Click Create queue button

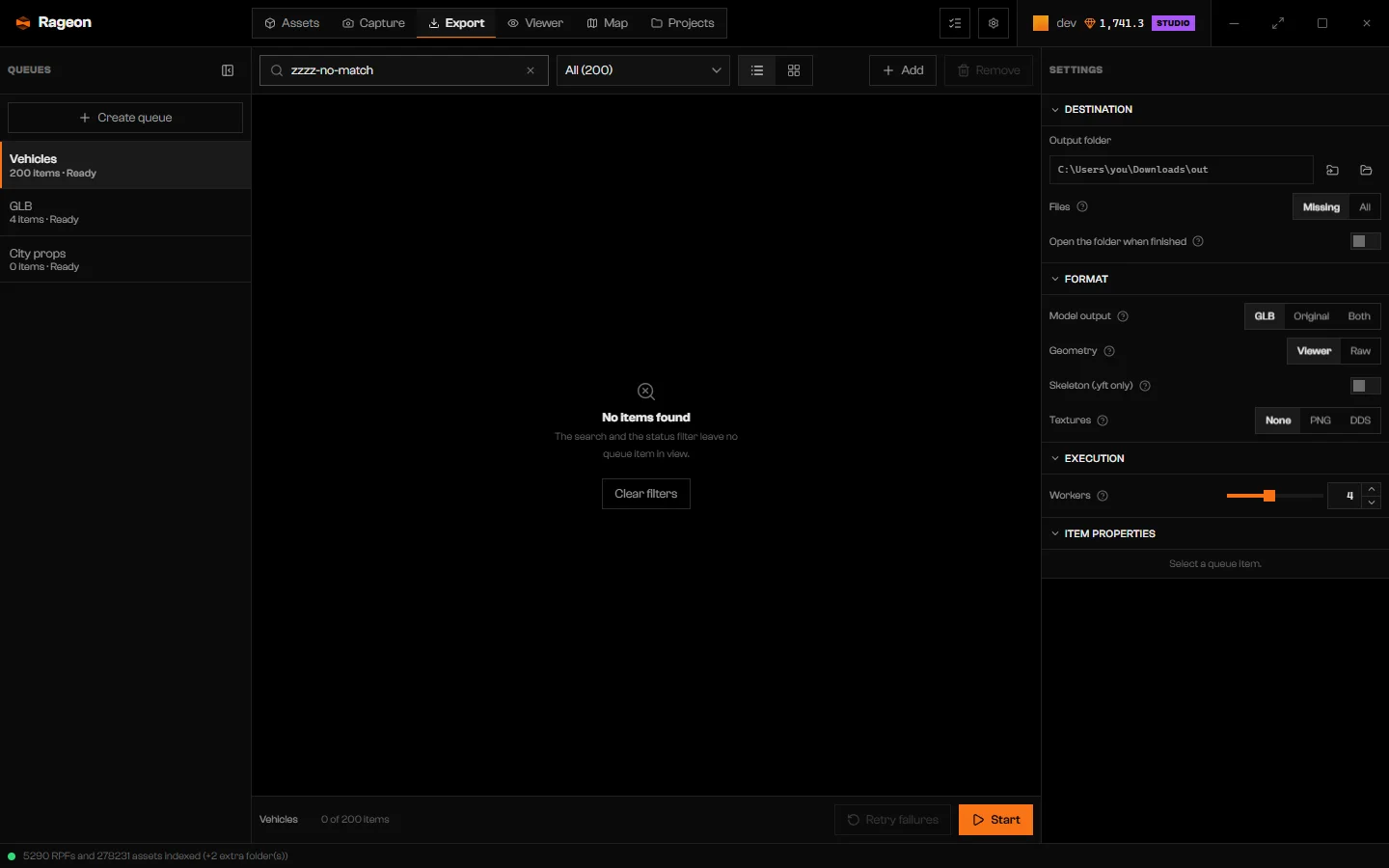(x=125, y=118)
